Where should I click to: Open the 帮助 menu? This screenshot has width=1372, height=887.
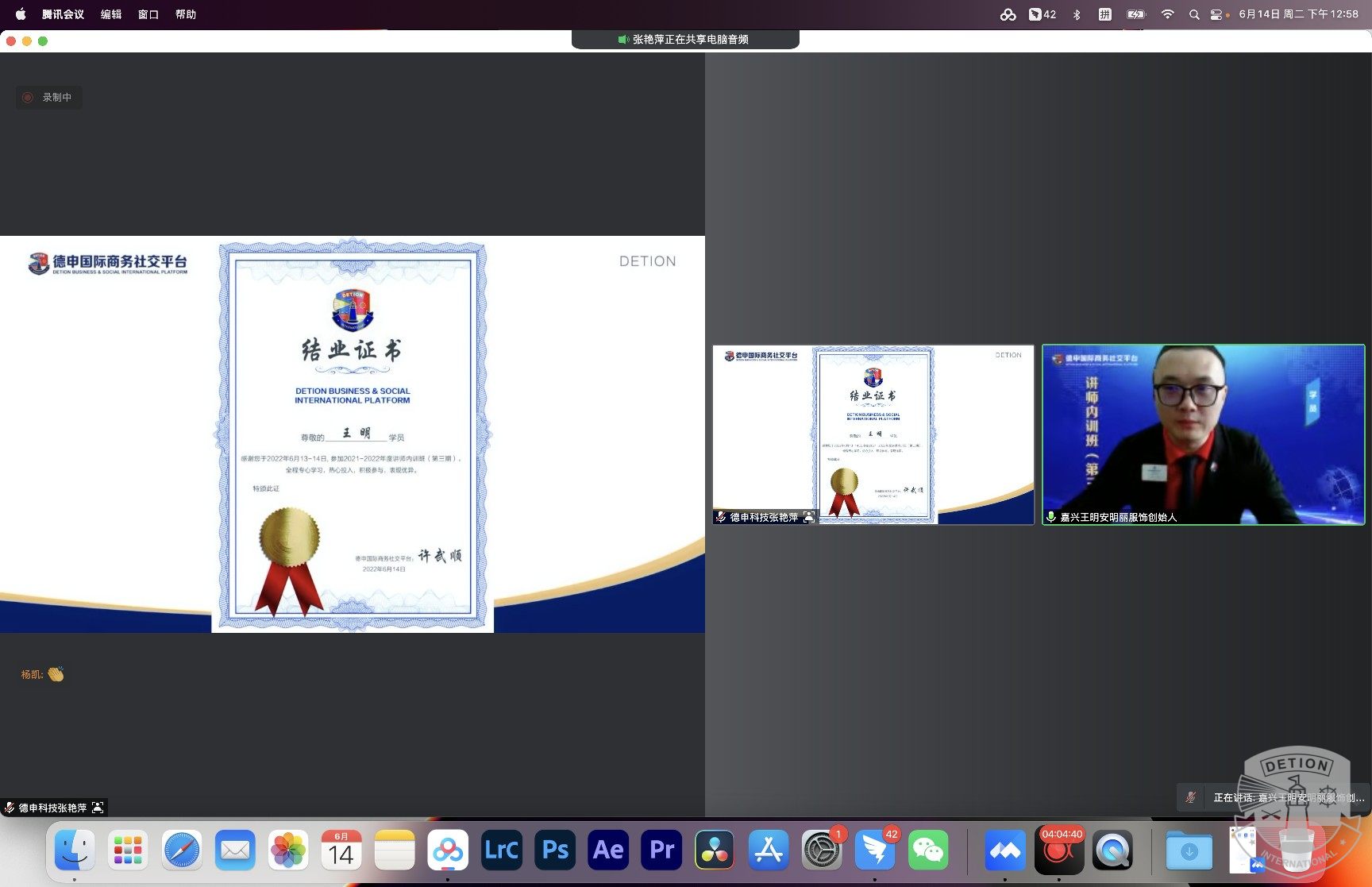tap(186, 14)
